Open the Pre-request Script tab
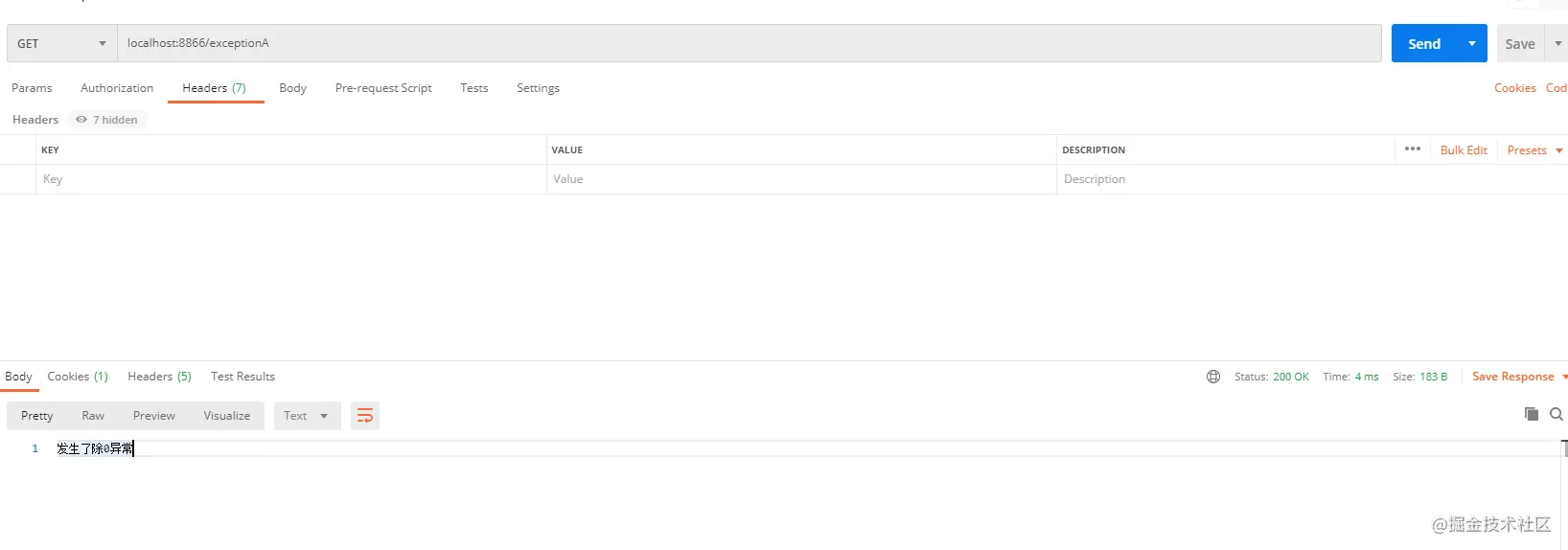Image resolution: width=1568 pixels, height=550 pixels. point(383,88)
